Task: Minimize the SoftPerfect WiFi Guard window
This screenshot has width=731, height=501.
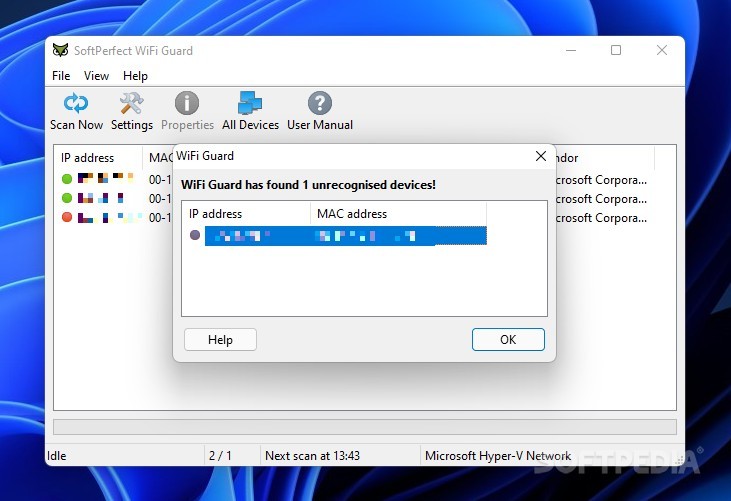Action: [571, 50]
